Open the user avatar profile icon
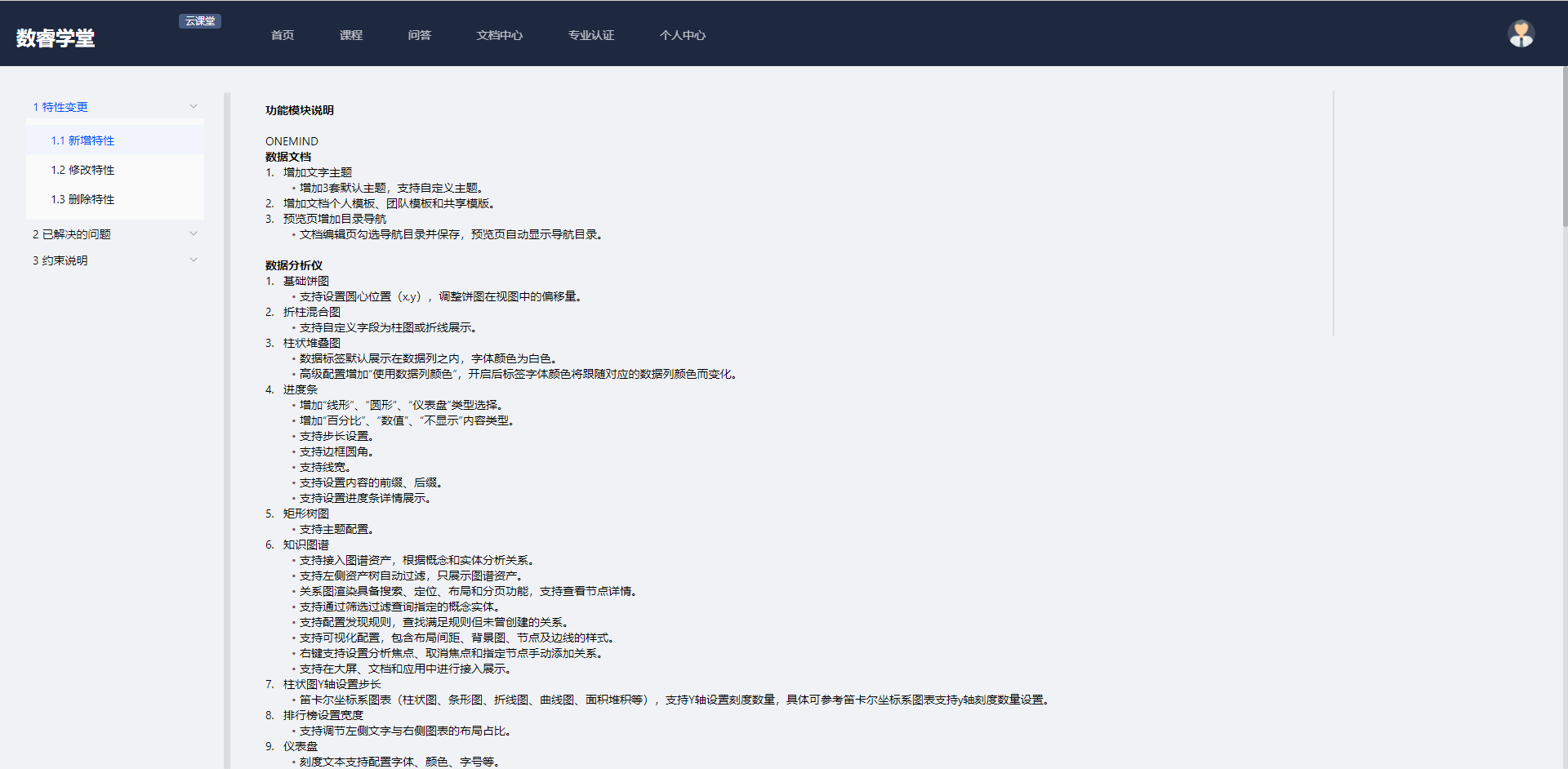 [1521, 33]
